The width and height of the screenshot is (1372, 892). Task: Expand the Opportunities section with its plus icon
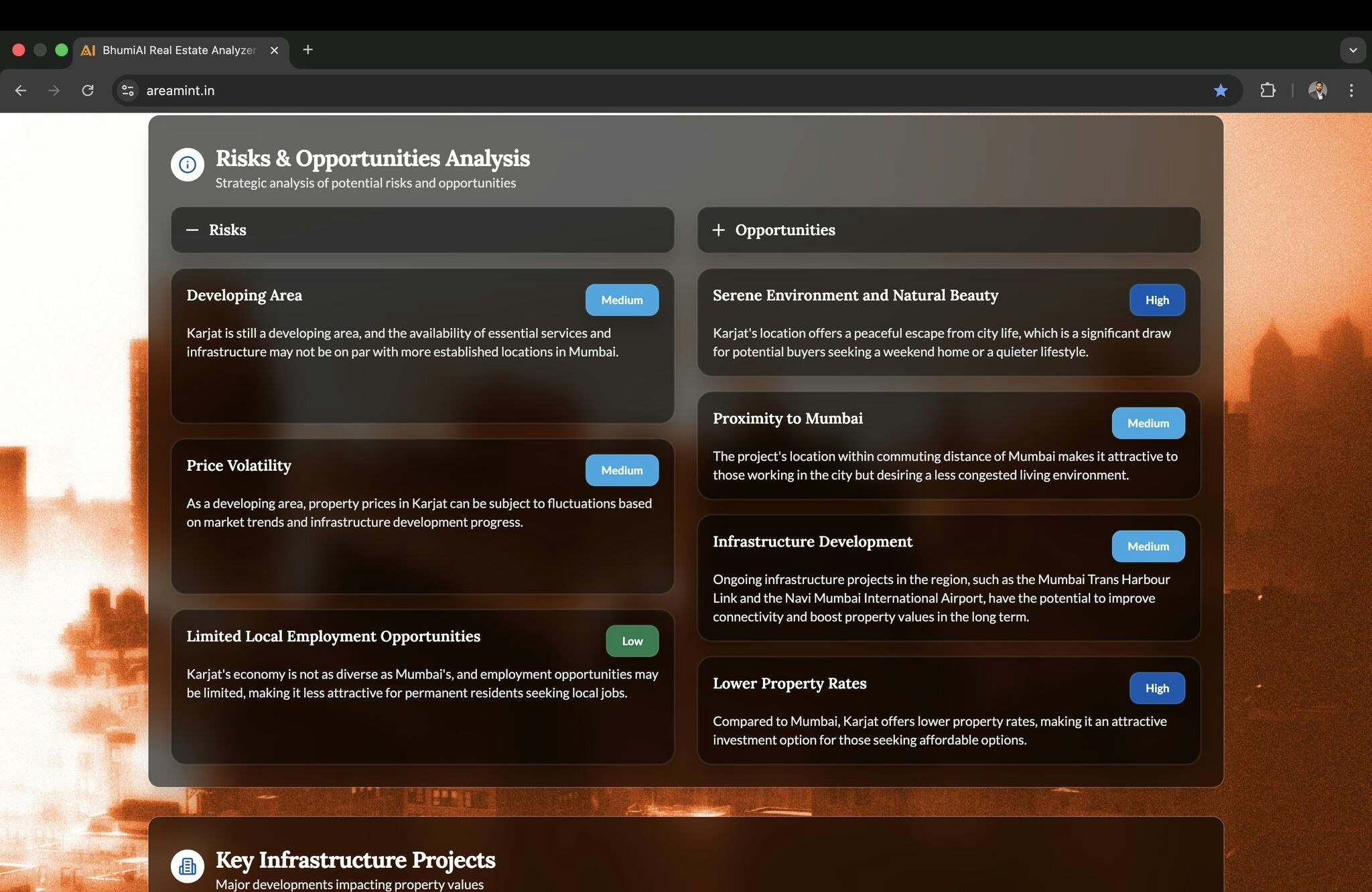click(718, 230)
